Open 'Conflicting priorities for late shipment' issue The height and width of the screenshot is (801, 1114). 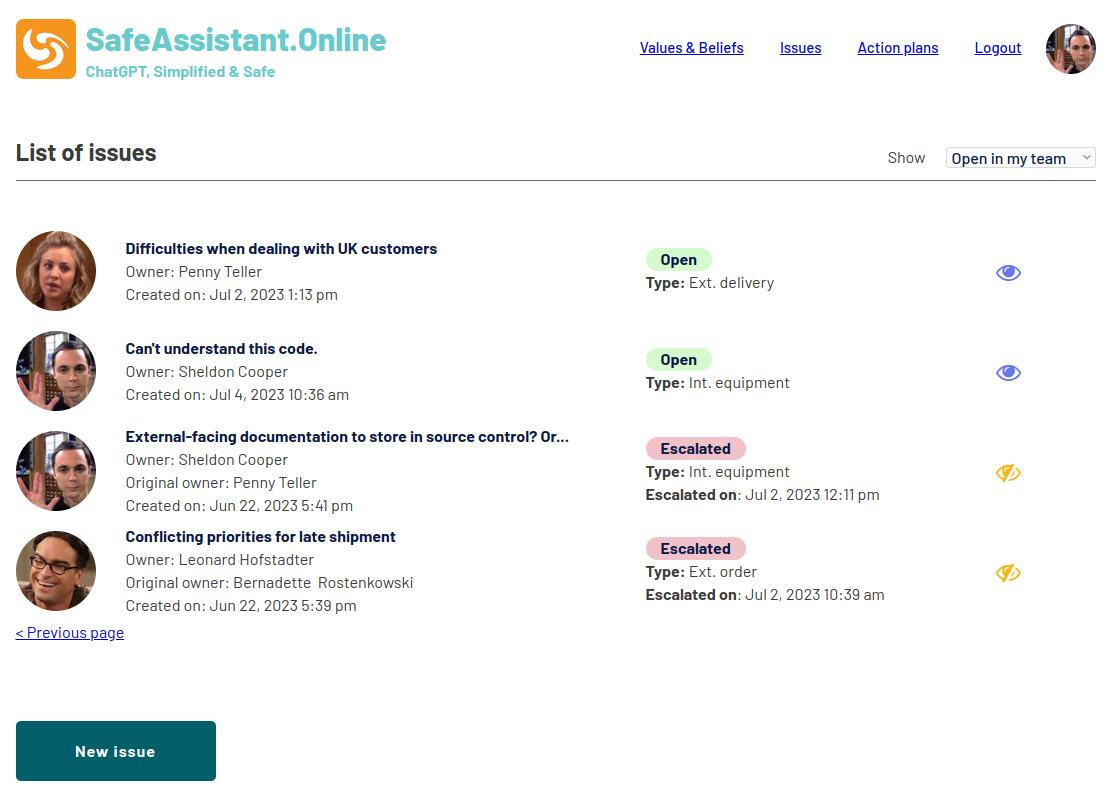260,537
